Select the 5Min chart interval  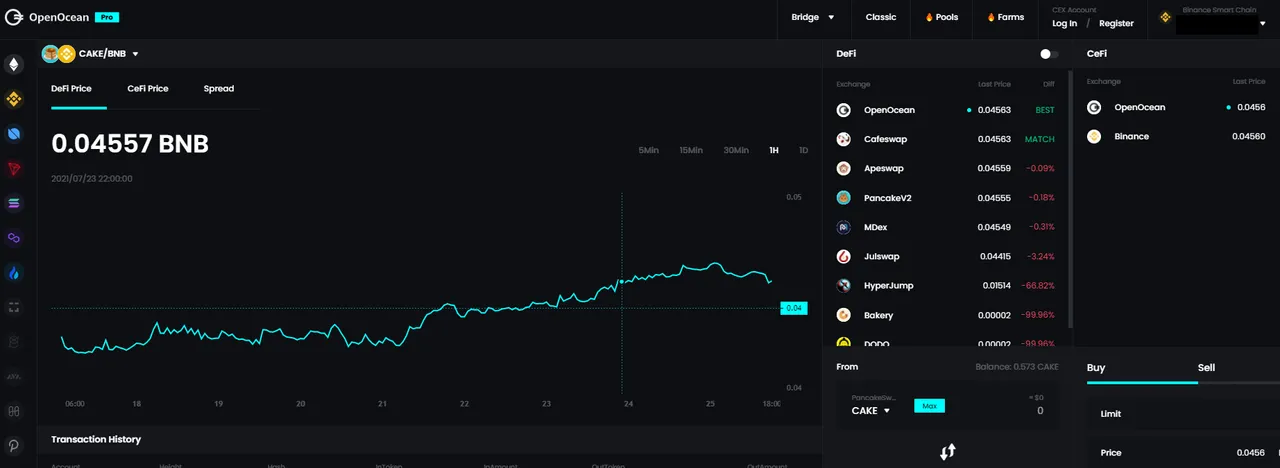(649, 150)
